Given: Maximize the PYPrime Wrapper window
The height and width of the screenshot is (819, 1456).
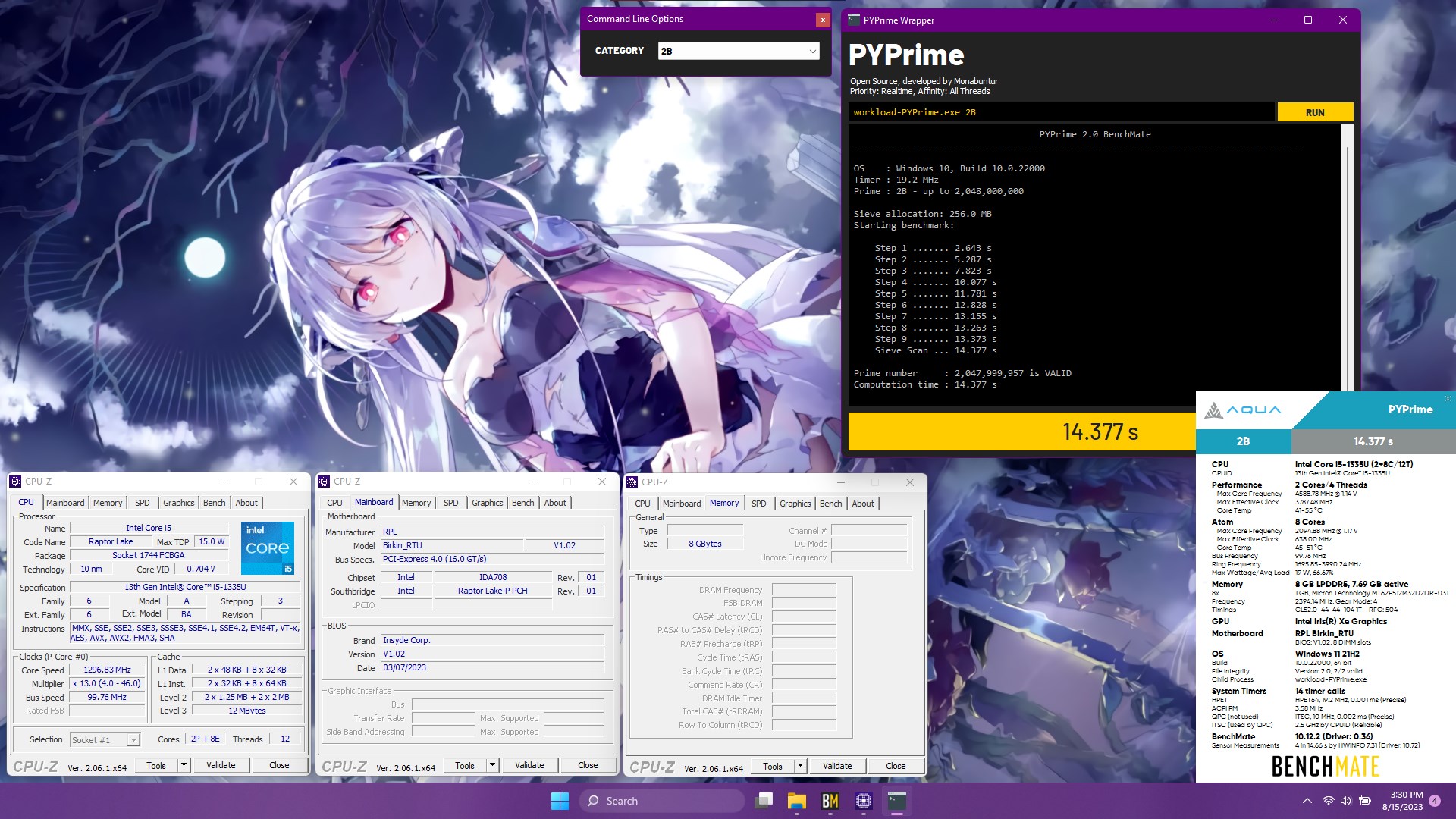Looking at the screenshot, I should (1307, 20).
